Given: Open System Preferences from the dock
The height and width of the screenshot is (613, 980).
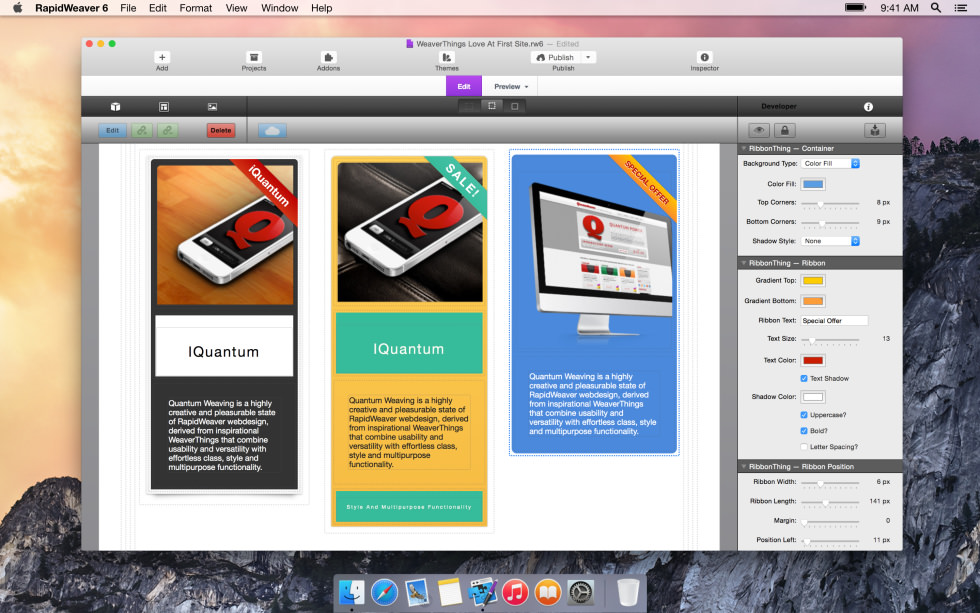Looking at the screenshot, I should [x=581, y=592].
